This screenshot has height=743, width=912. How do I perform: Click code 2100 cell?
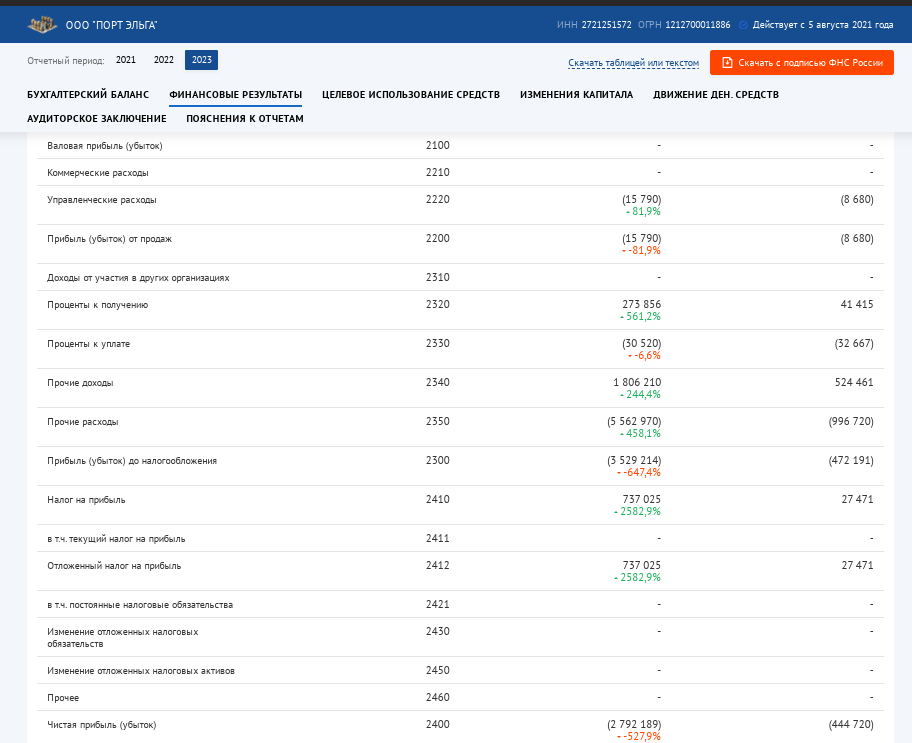pyautogui.click(x=437, y=145)
